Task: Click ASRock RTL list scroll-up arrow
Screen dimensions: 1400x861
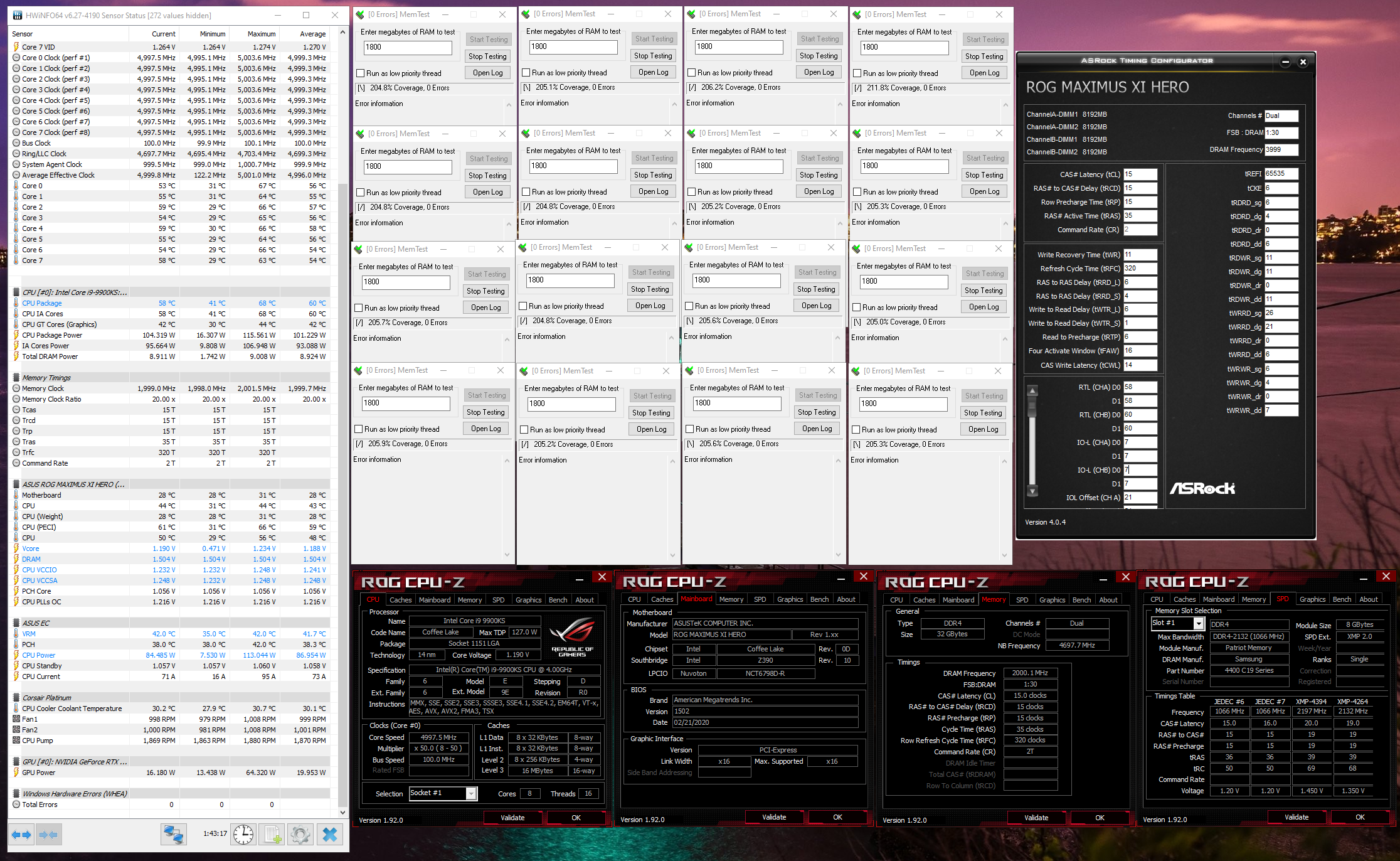Action: (1032, 390)
